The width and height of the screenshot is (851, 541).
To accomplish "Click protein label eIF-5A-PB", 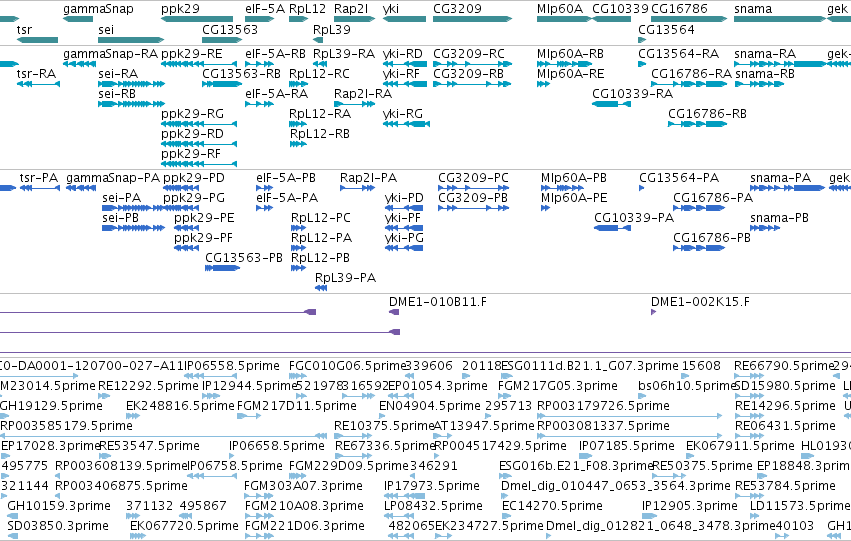I will click(285, 178).
